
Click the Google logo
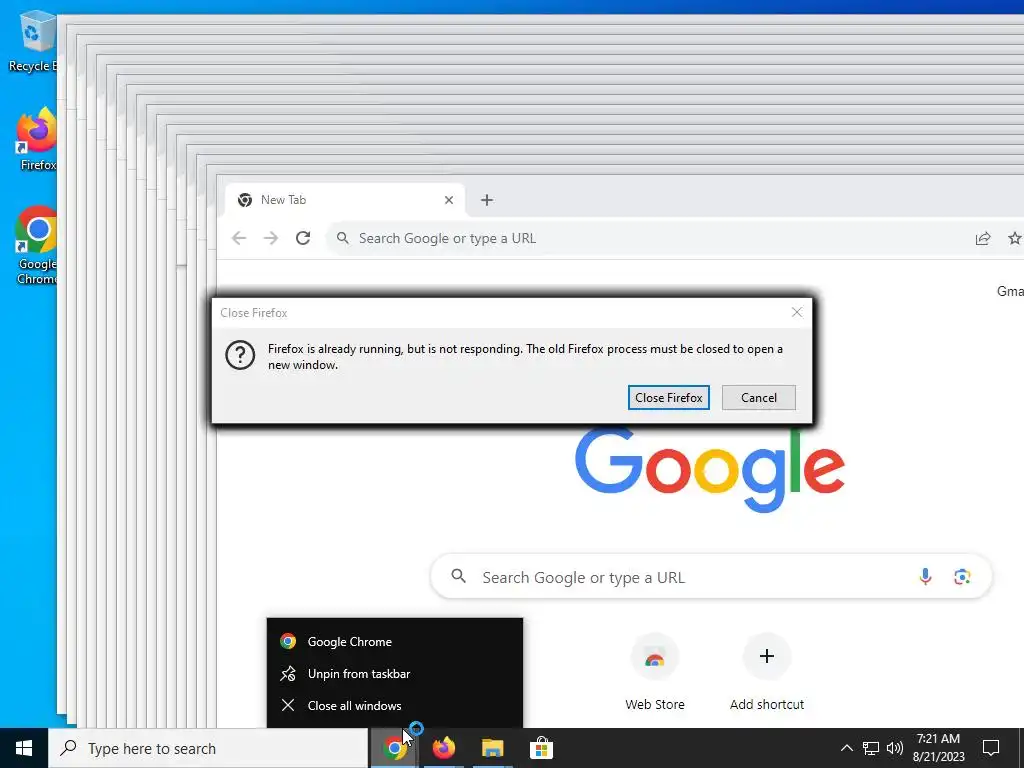710,470
